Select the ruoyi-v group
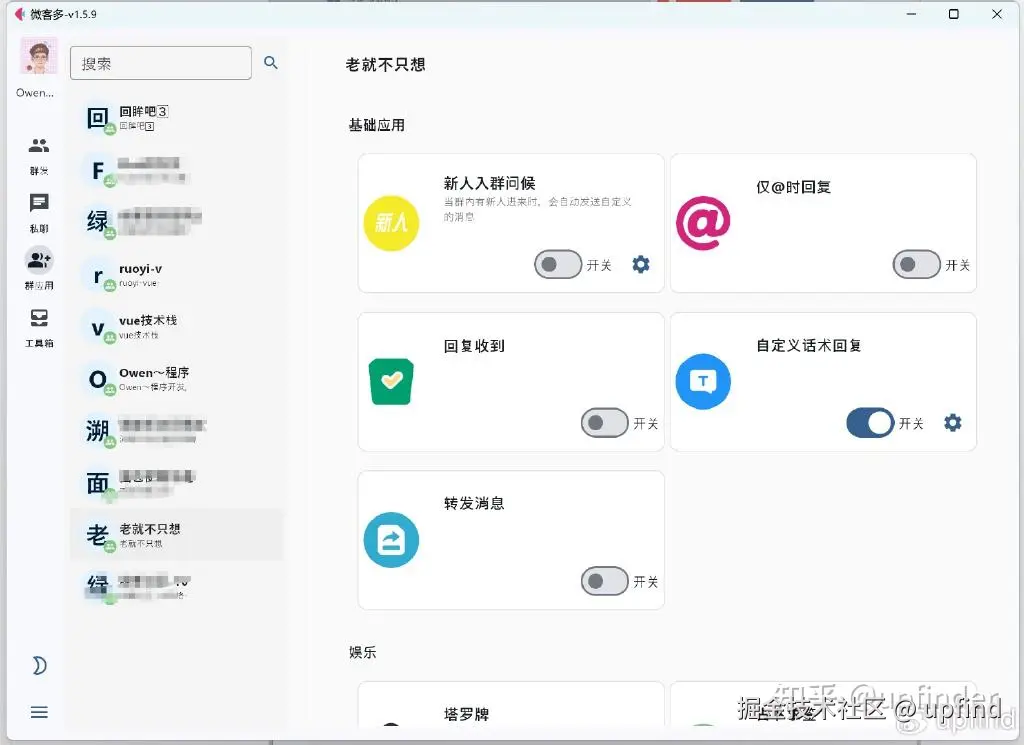Image resolution: width=1024 pixels, height=745 pixels. (176, 275)
